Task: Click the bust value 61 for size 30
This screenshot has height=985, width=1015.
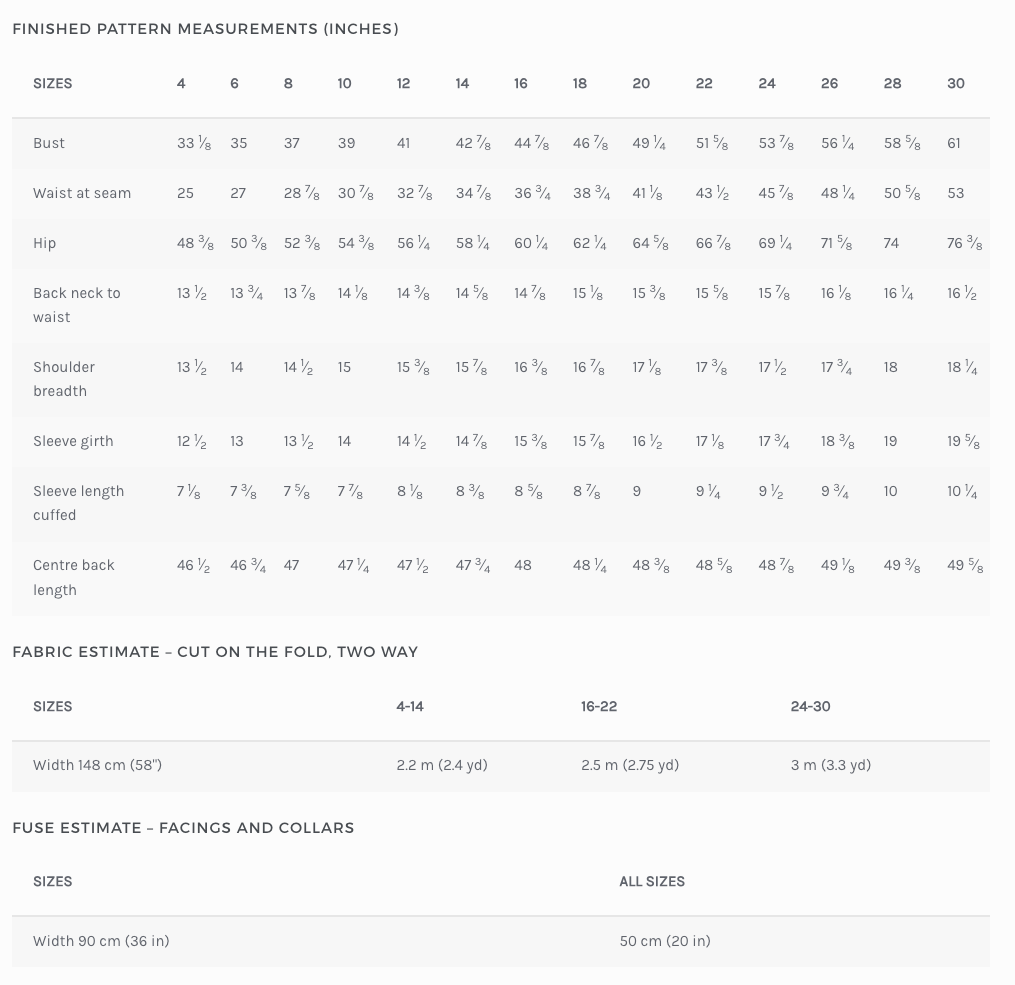Action: coord(954,143)
